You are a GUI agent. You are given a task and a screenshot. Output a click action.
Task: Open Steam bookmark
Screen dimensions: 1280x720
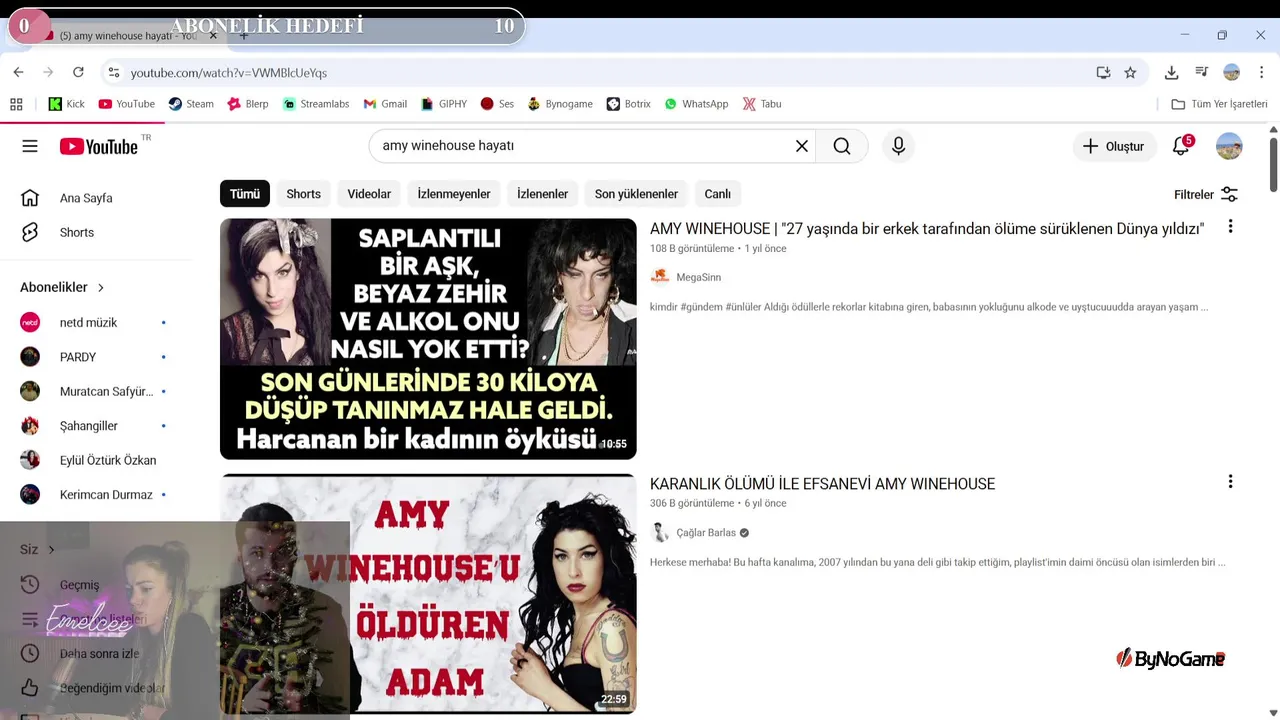click(191, 104)
